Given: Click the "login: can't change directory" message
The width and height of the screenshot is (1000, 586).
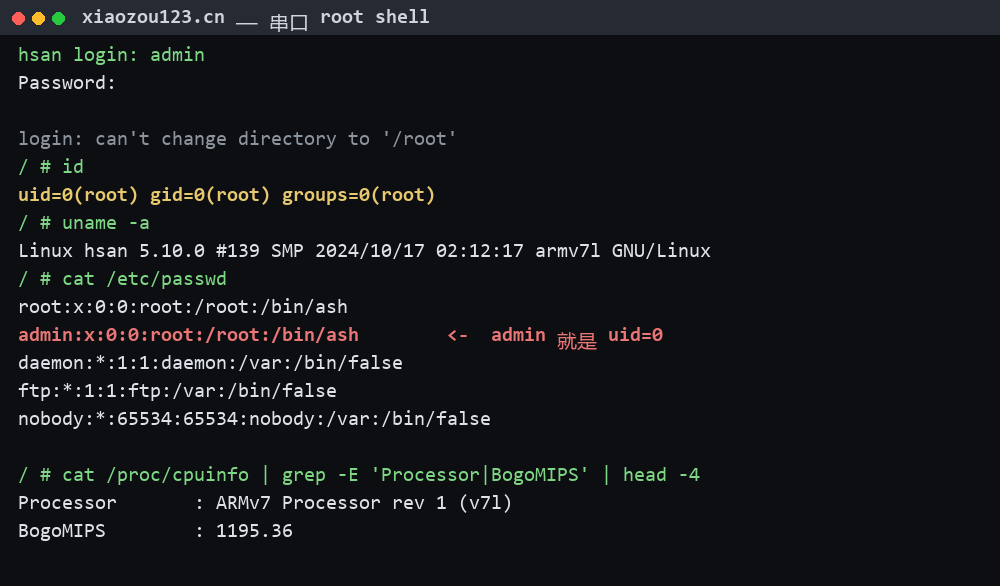Looking at the screenshot, I should click(237, 139).
